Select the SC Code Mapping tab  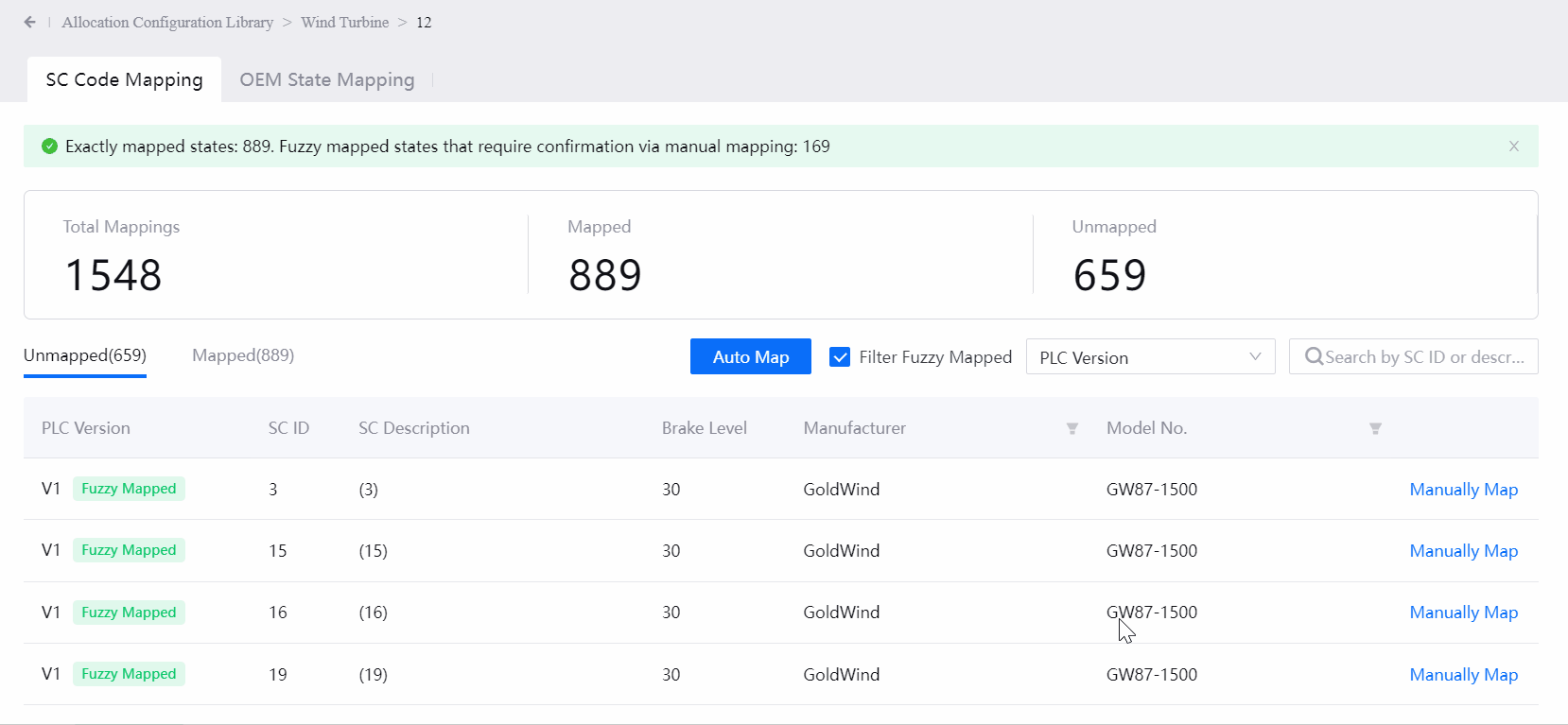coord(124,79)
